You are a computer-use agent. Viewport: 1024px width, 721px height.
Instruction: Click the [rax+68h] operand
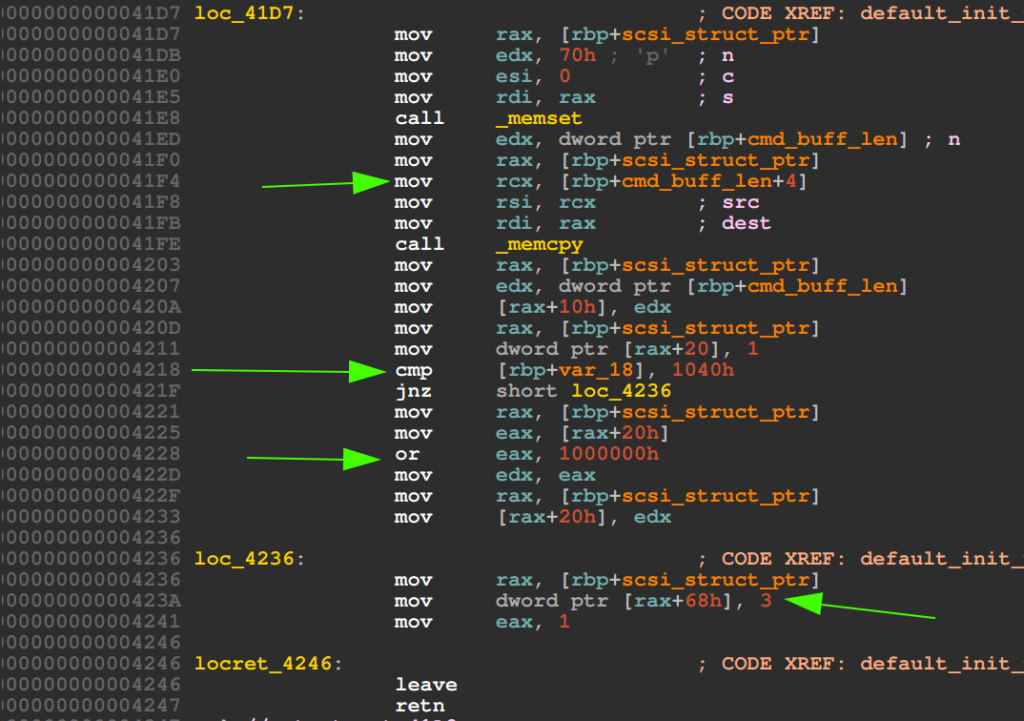(677, 601)
